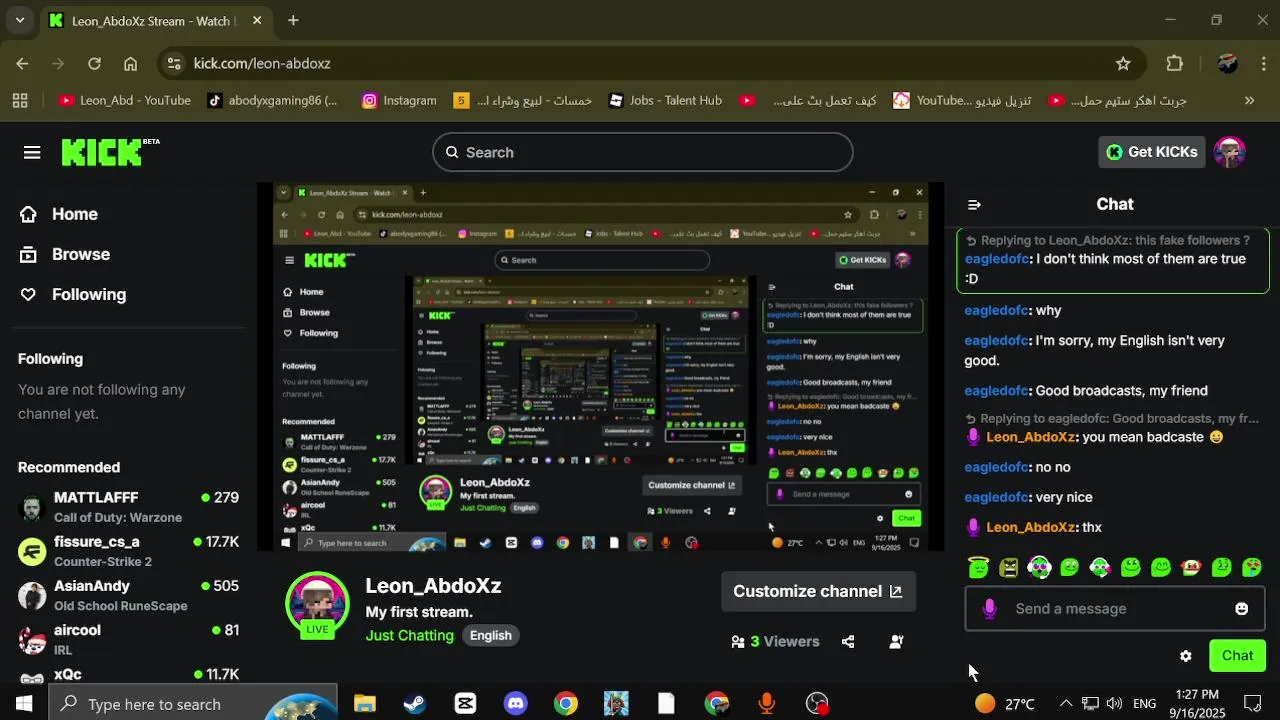Screen dimensions: 1280x720
Task: Open AsianAndy recommended channel
Action: (x=128, y=595)
